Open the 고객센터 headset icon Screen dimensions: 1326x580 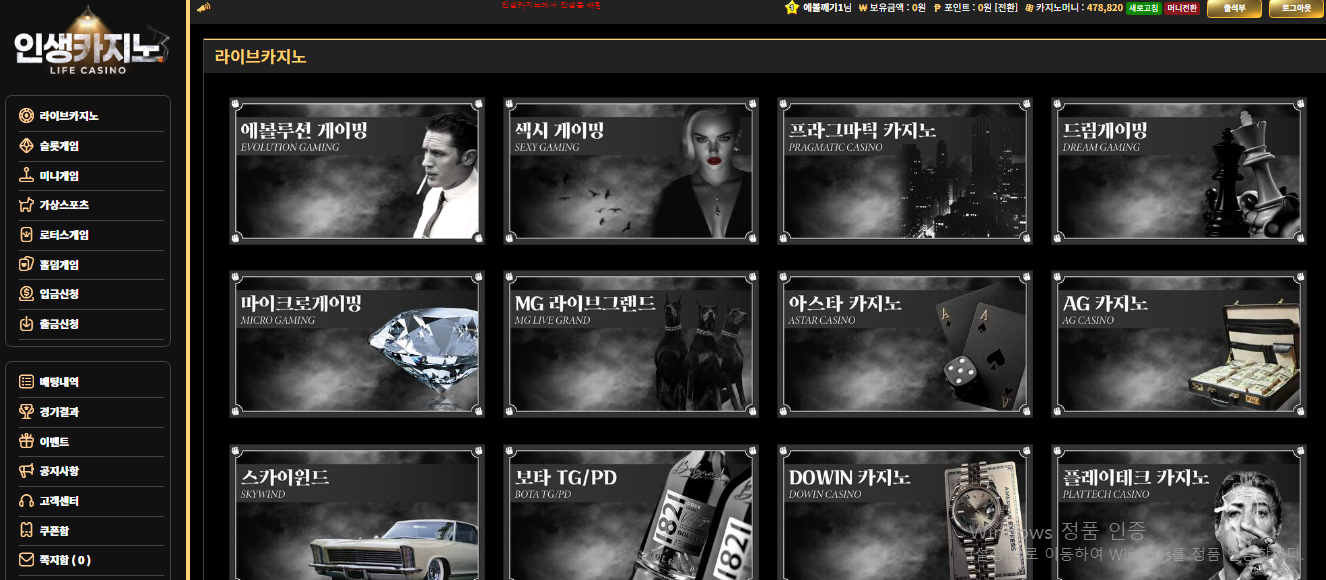[26, 501]
